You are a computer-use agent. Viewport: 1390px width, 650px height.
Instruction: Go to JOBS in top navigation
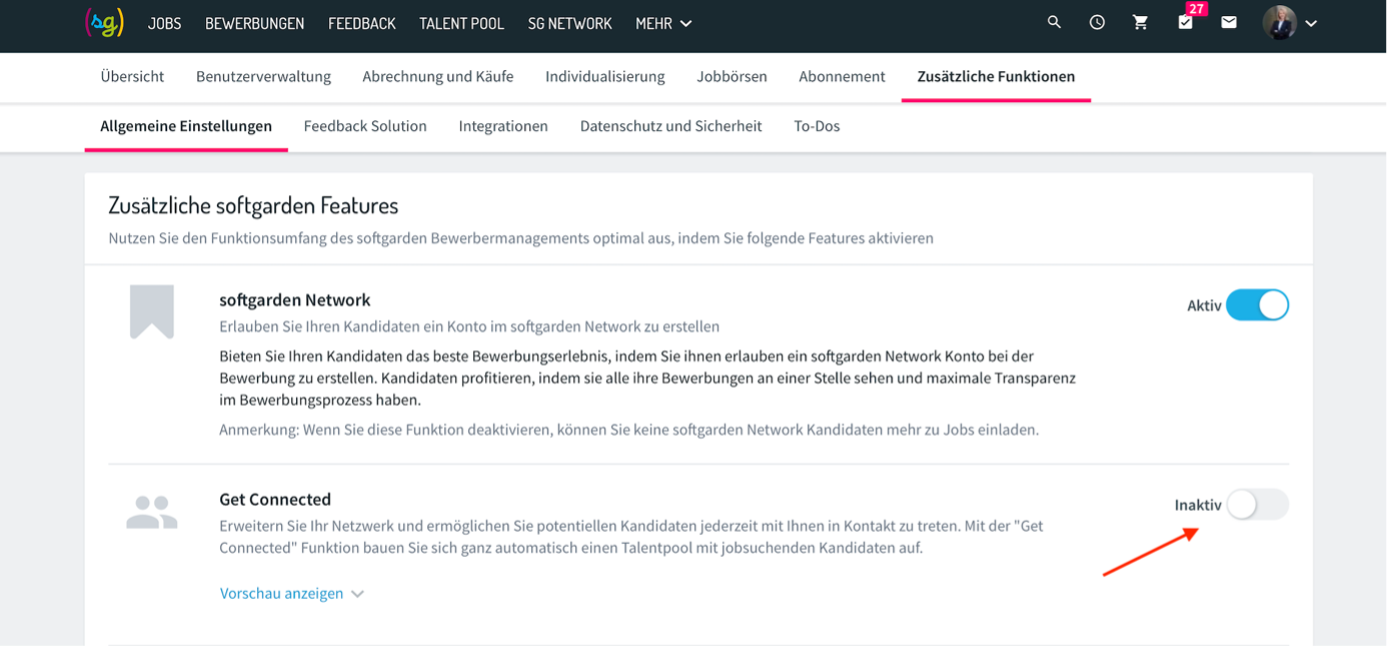[x=165, y=23]
